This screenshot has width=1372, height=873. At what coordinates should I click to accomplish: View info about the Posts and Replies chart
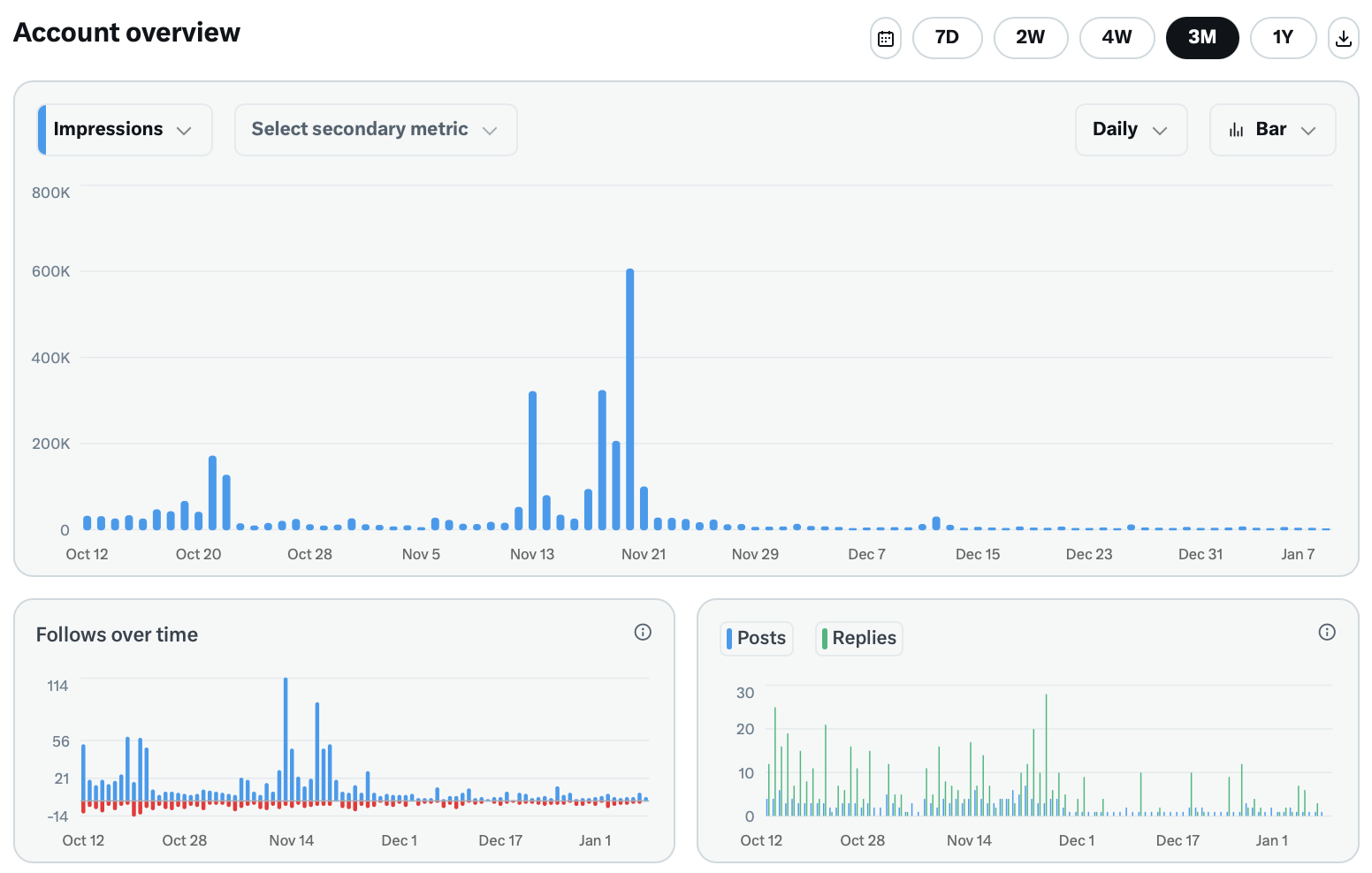click(1326, 633)
